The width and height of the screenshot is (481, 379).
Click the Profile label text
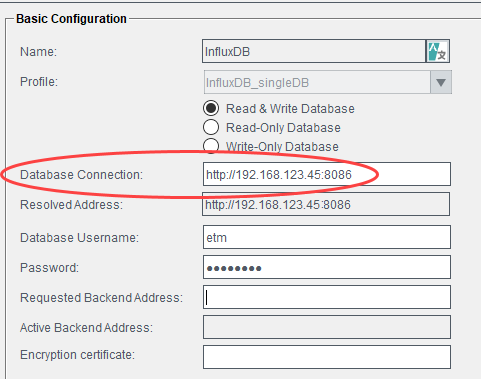click(x=39, y=82)
